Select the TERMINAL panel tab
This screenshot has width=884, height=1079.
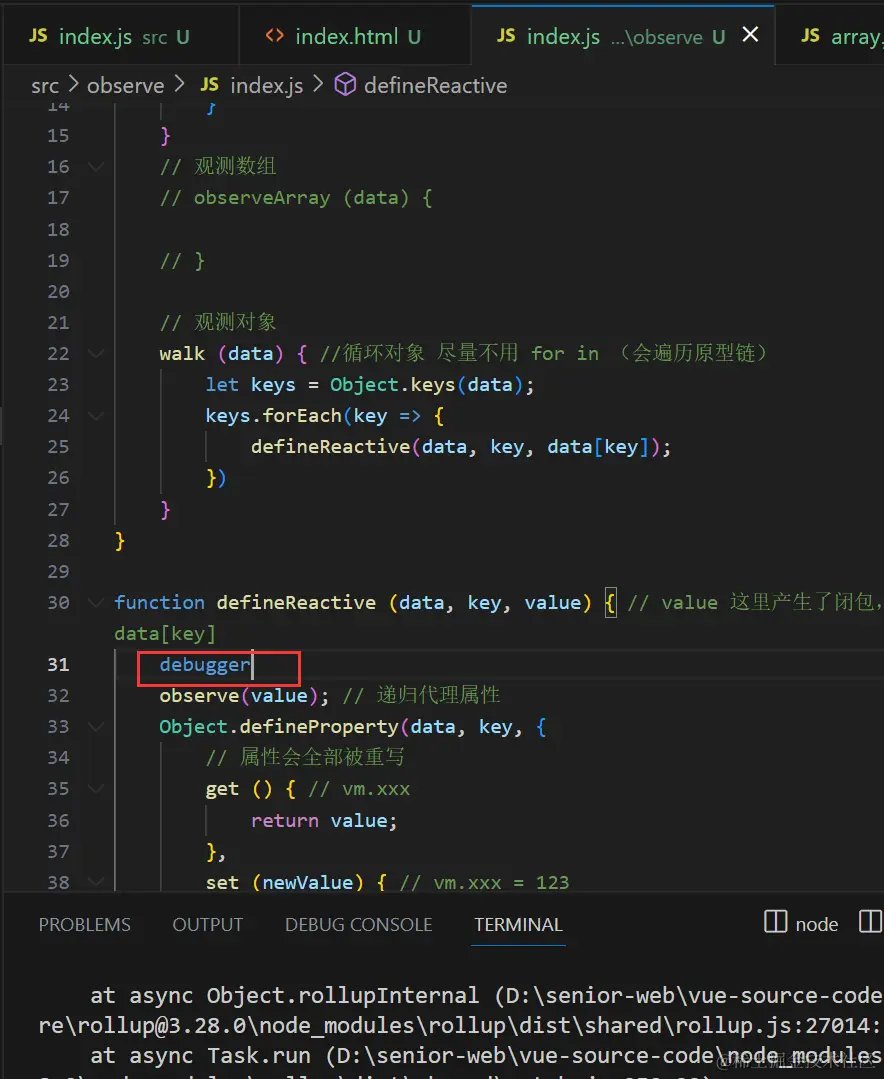(518, 924)
